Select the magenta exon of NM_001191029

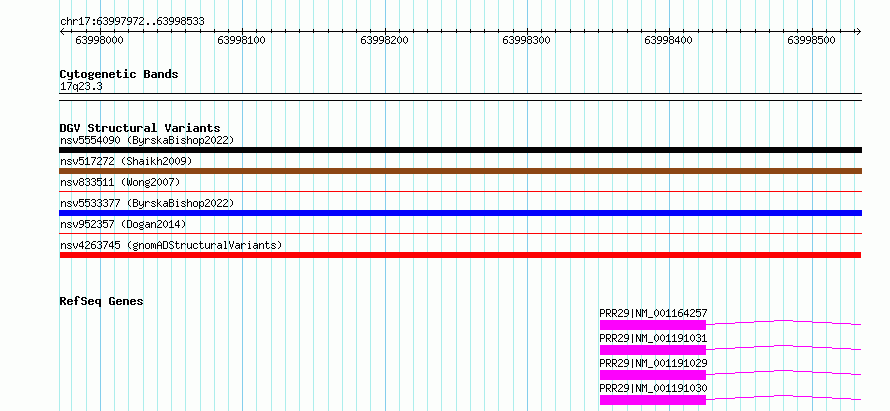[653, 375]
